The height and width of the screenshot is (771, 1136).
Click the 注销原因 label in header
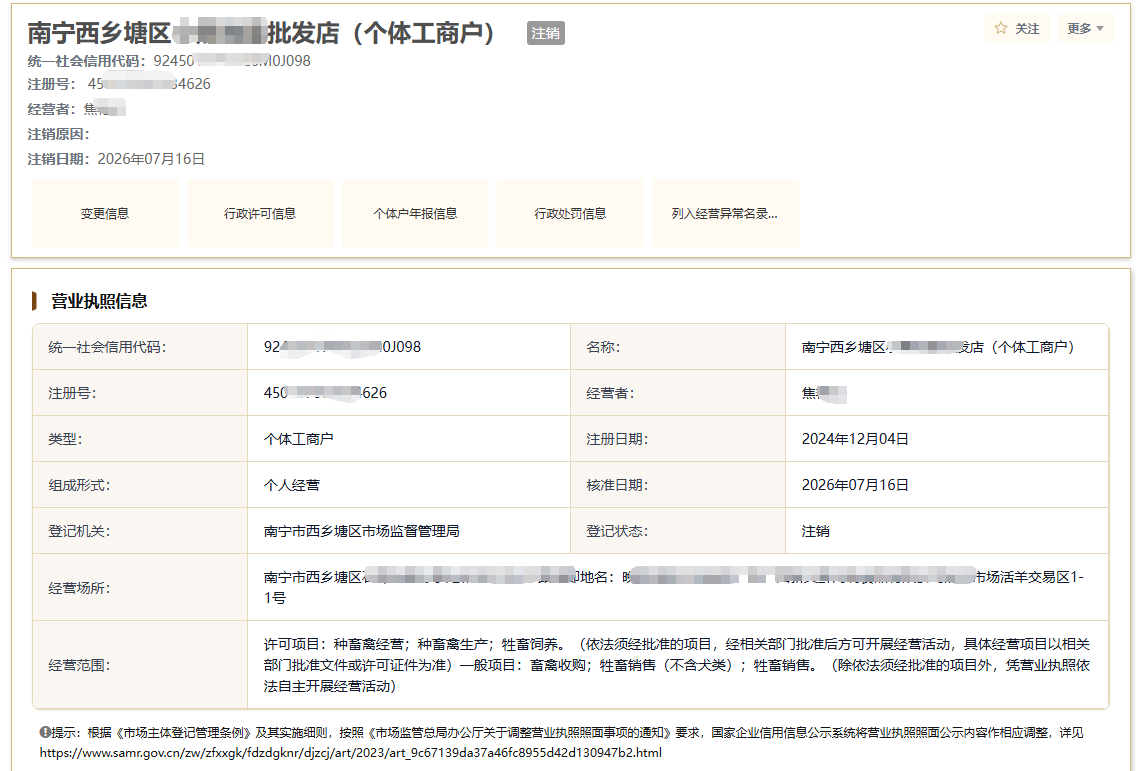(x=59, y=134)
